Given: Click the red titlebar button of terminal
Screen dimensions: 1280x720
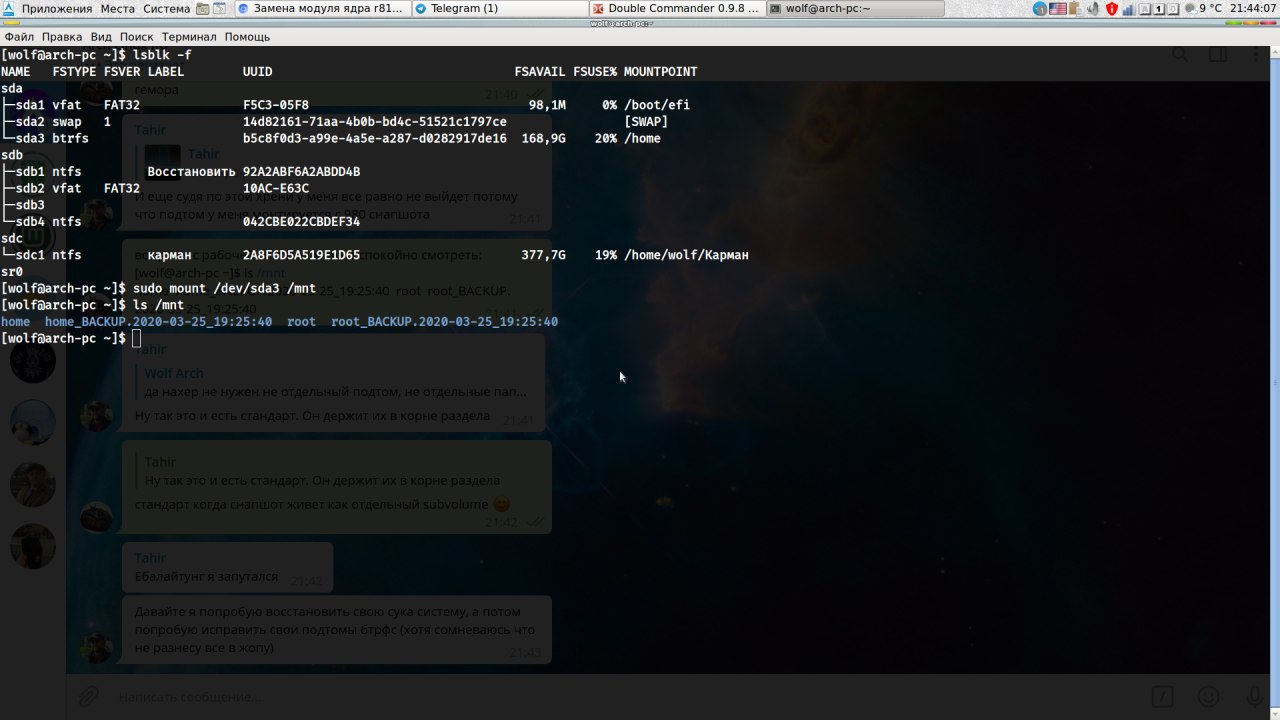Looking at the screenshot, I should [x=1268, y=23].
